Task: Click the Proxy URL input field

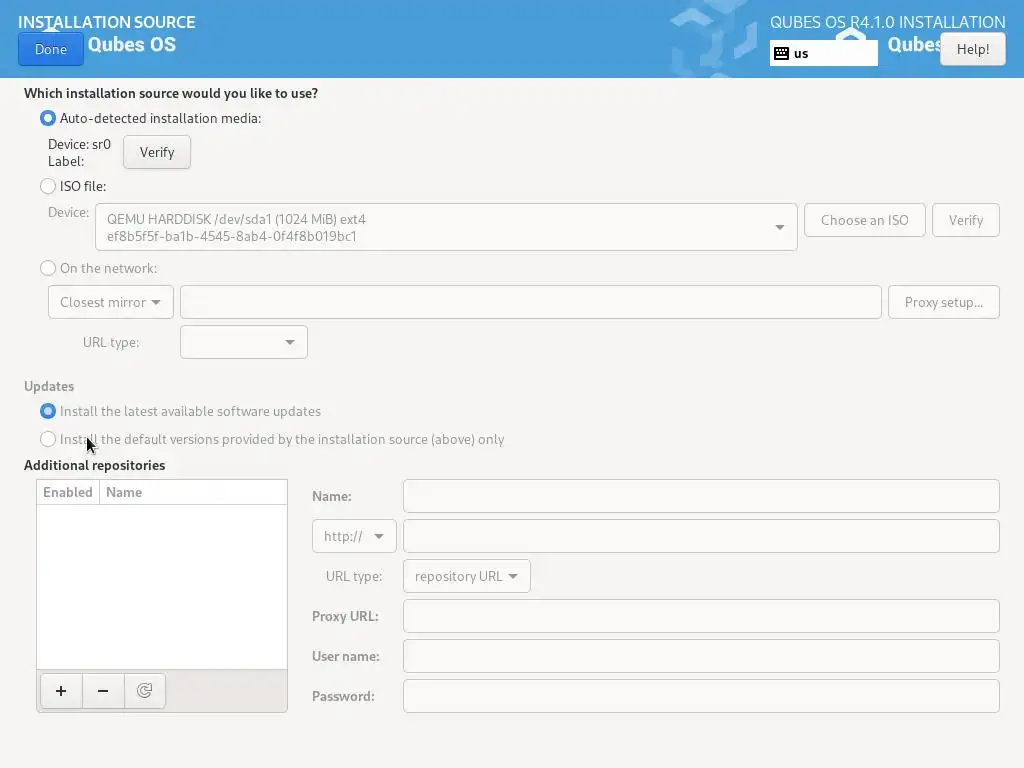Action: [x=701, y=616]
